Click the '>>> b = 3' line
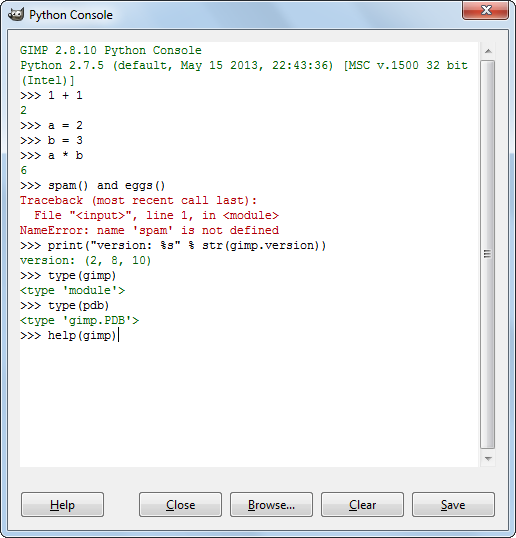516x538 pixels. click(51, 140)
